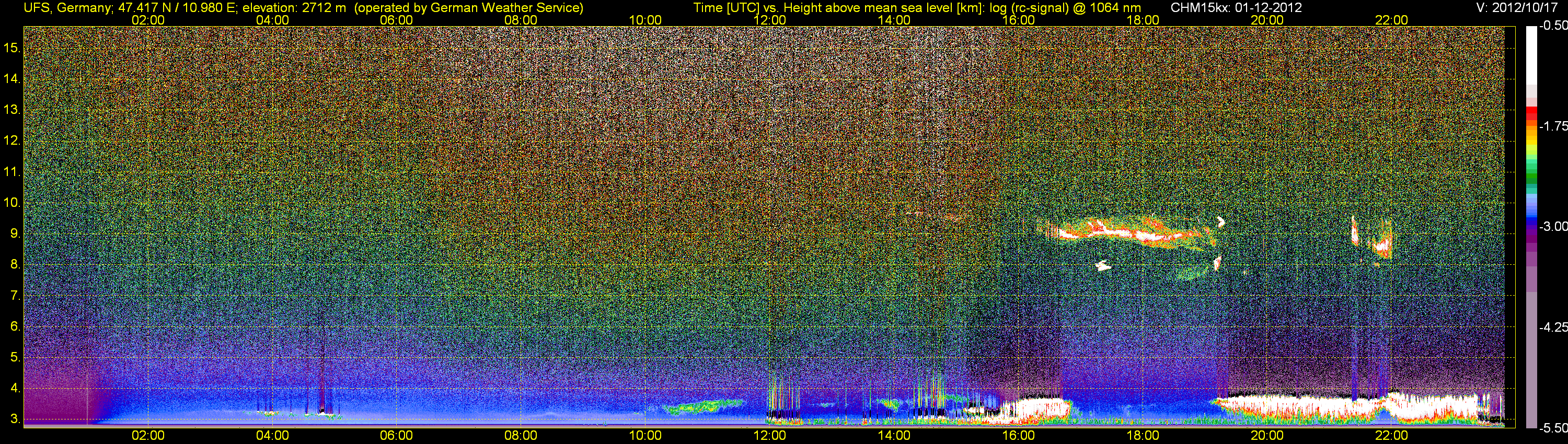The image size is (1568, 444).
Task: Click "02:00" on the top time axis
Action: click(x=148, y=20)
